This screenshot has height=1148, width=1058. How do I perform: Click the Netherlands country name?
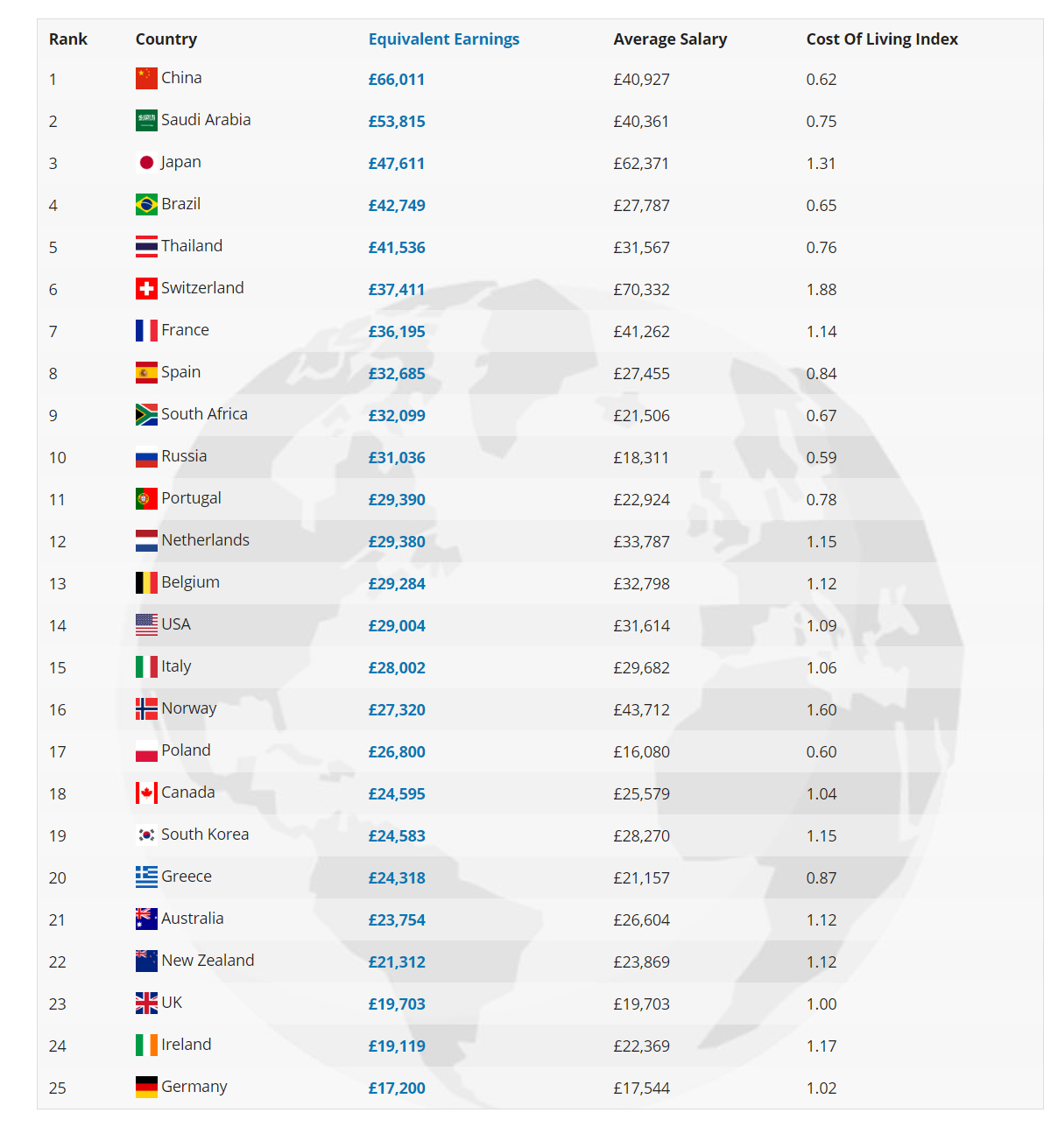click(x=206, y=540)
